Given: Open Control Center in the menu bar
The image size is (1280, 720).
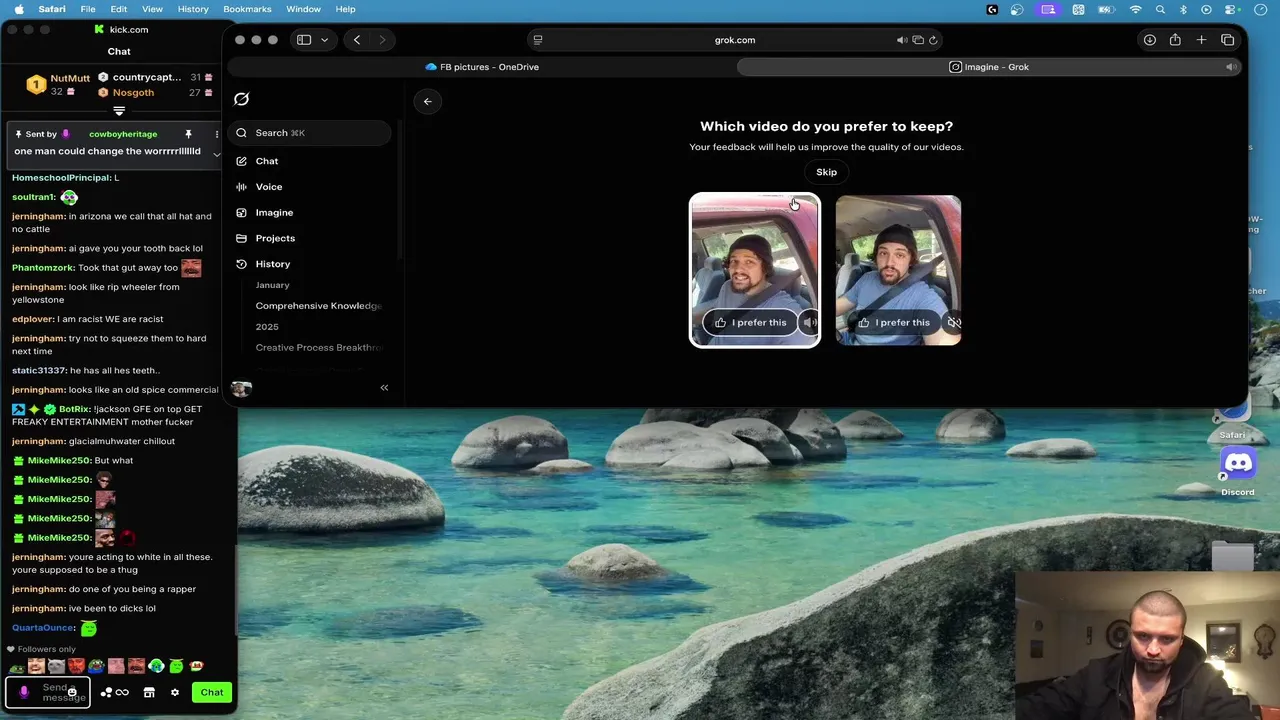Looking at the screenshot, I should (1229, 9).
